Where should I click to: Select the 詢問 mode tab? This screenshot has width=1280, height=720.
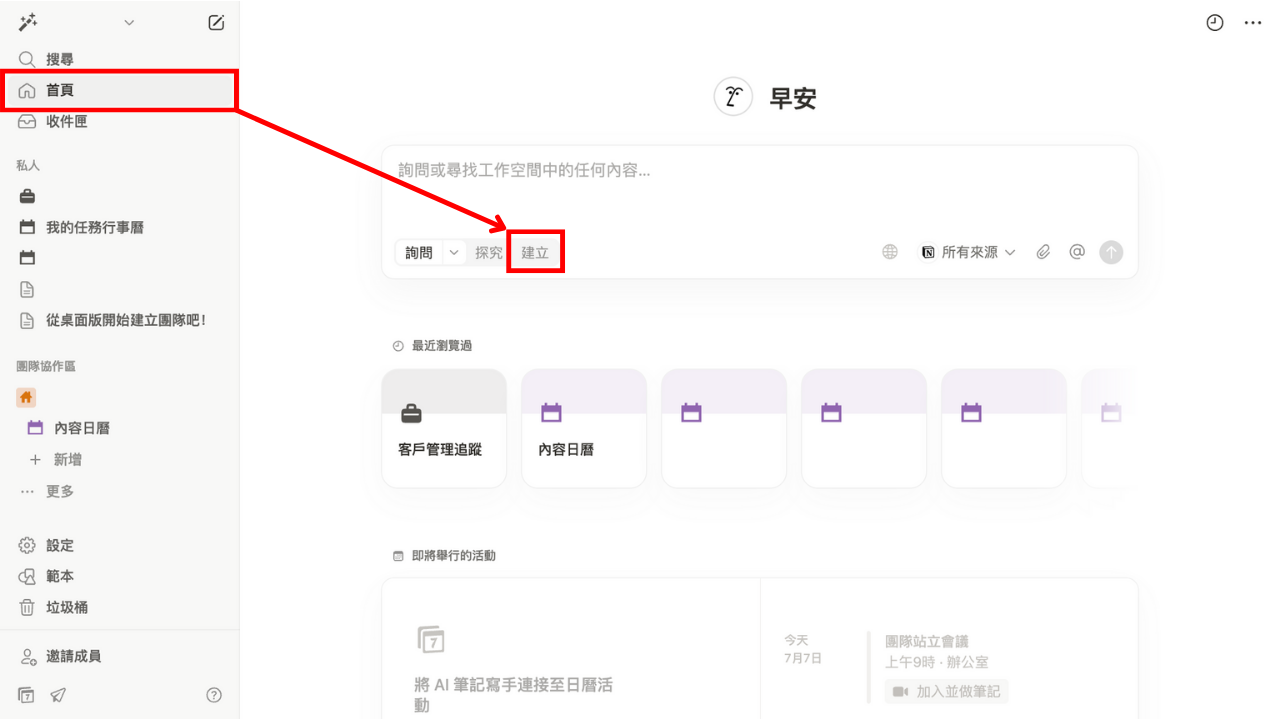[419, 253]
